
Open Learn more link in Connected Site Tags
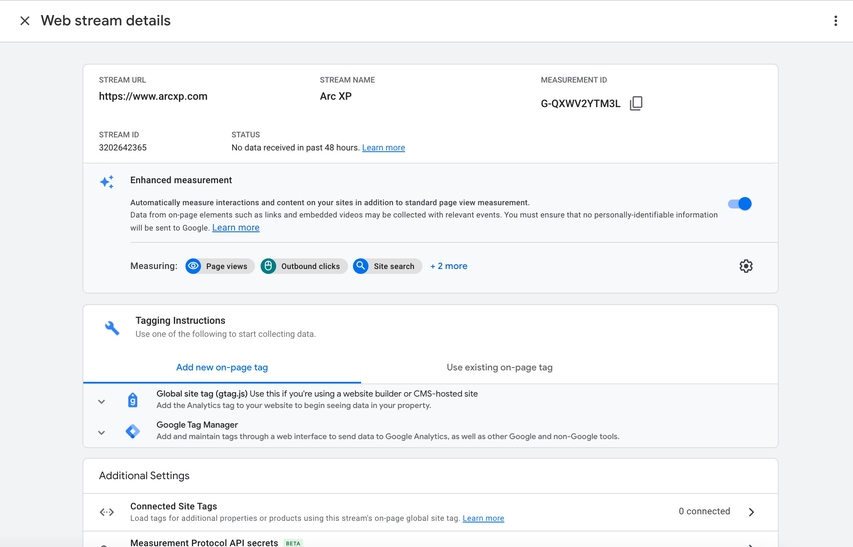(x=483, y=518)
